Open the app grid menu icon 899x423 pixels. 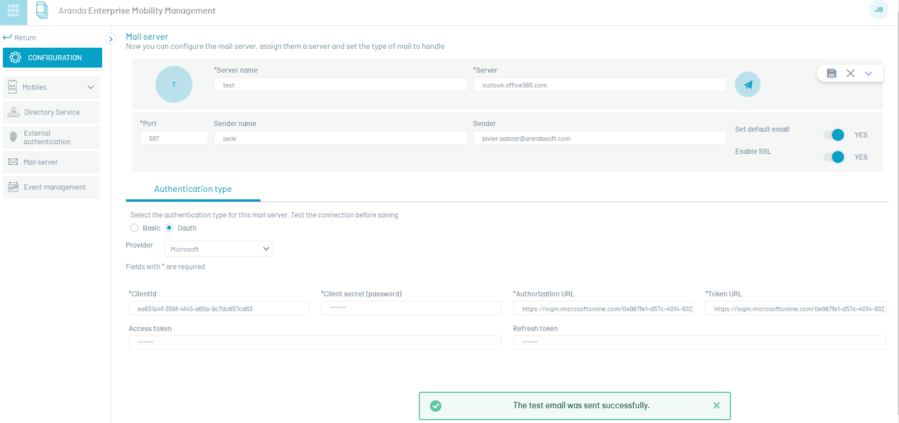click(x=15, y=10)
